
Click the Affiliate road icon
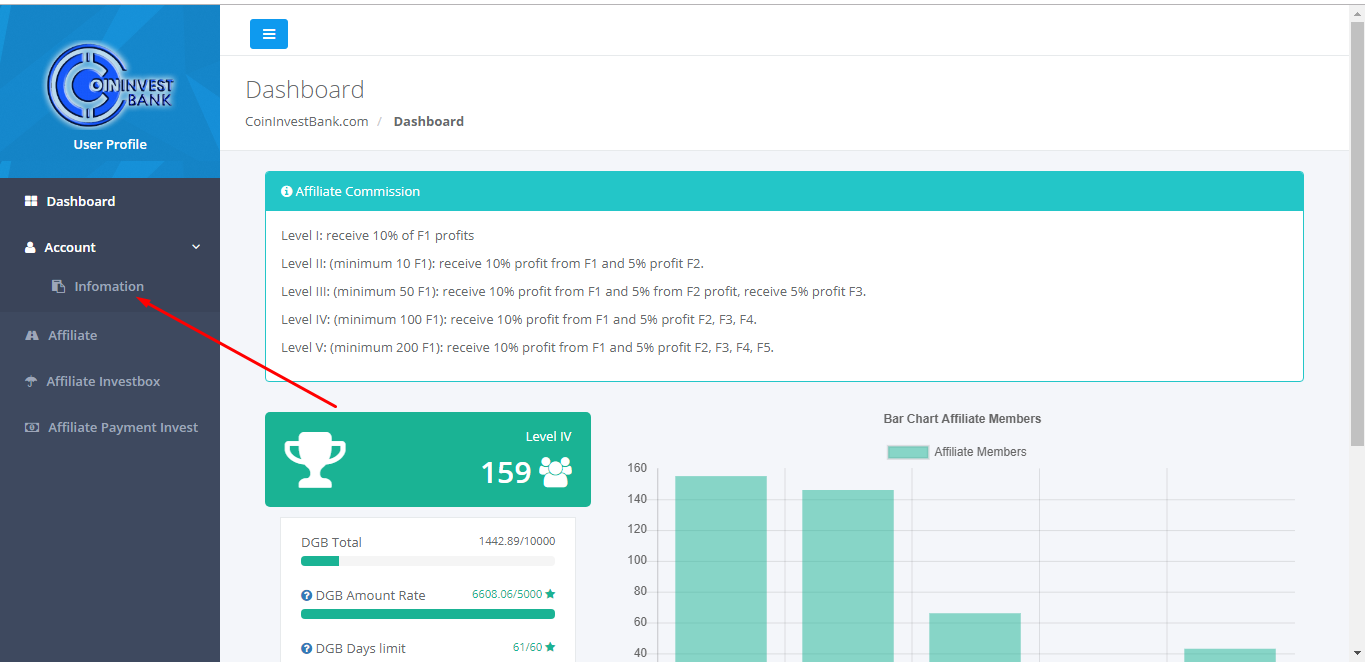pyautogui.click(x=31, y=335)
